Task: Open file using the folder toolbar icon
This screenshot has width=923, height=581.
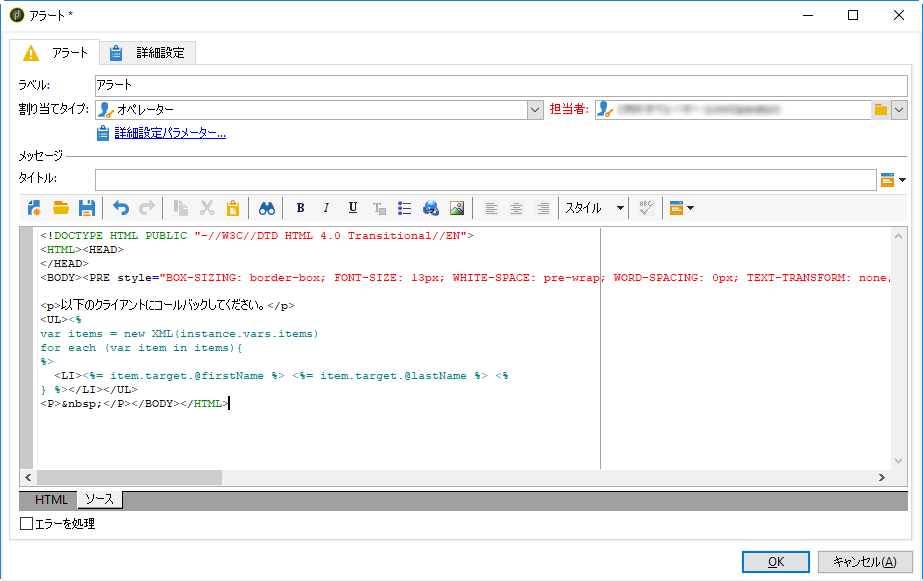Action: [61, 208]
